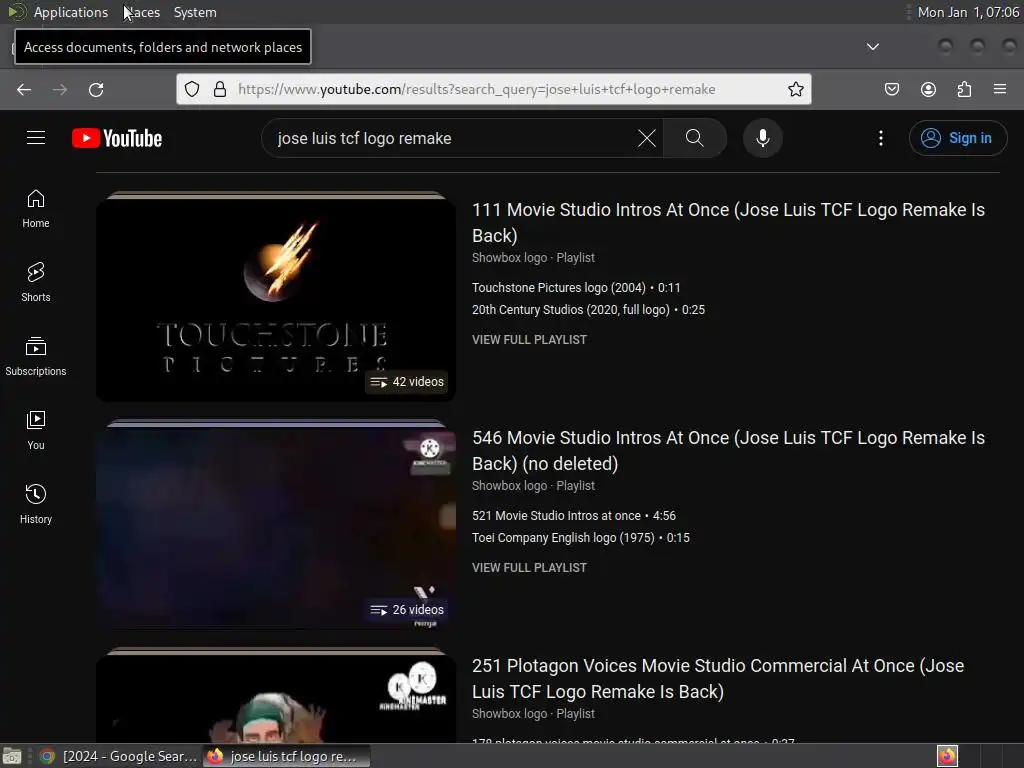Open 111 Movie Studio Intros playlist title
1024x768 pixels.
[x=728, y=222]
